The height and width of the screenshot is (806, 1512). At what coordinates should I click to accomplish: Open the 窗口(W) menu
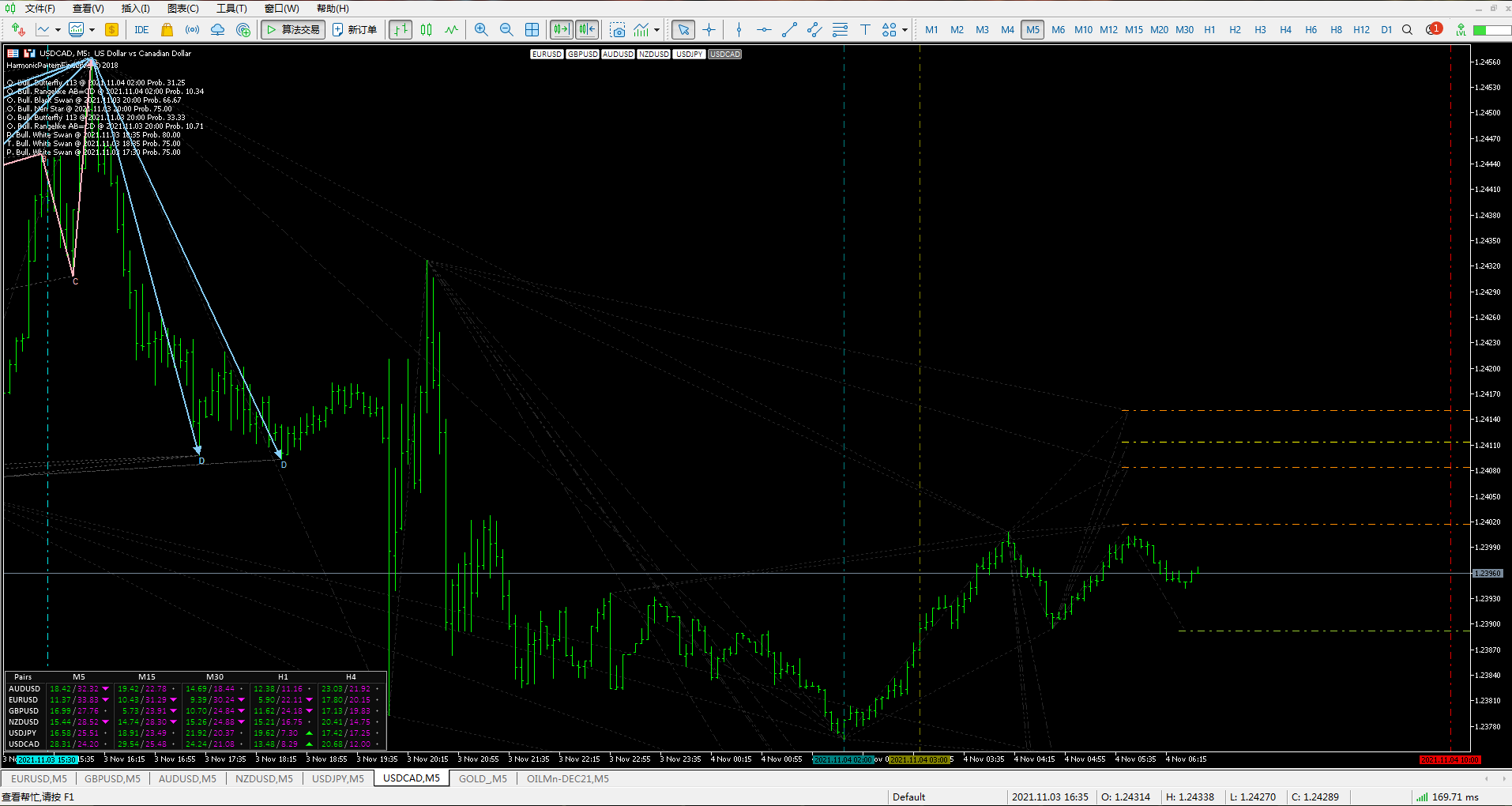pyautogui.click(x=281, y=9)
